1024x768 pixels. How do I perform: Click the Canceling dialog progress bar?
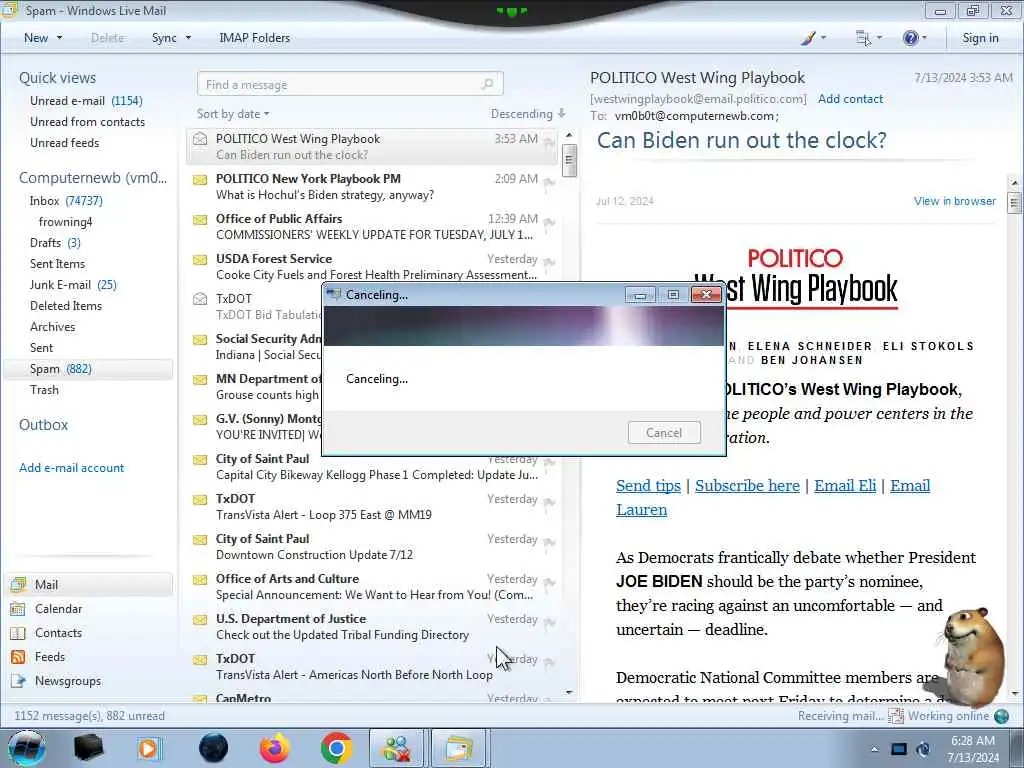point(523,326)
